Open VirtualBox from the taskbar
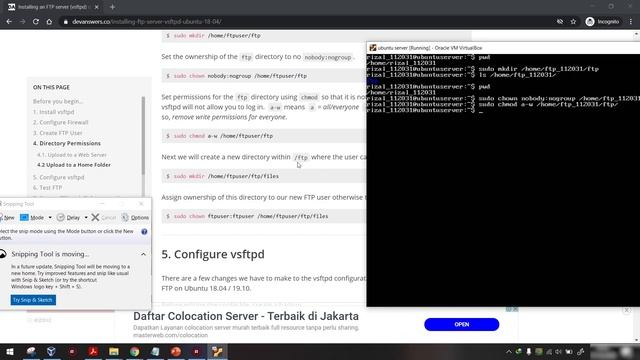Viewport: 640px width, 360px height. tap(51, 351)
